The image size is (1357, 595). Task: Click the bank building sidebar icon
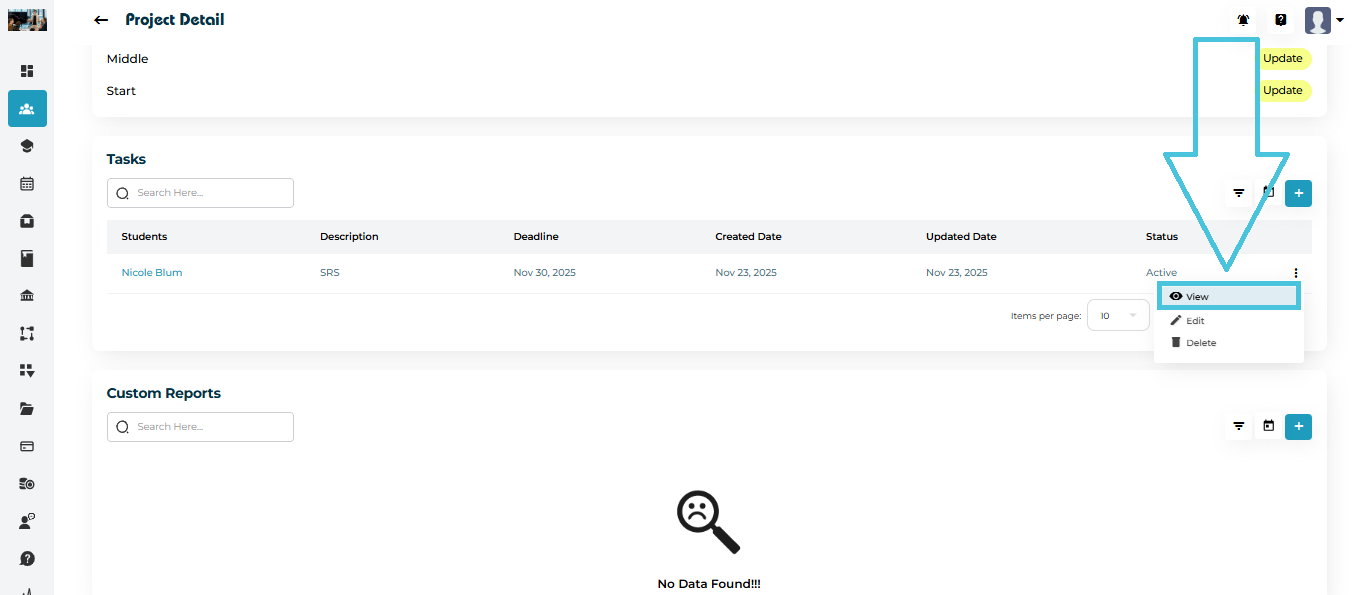click(27, 296)
